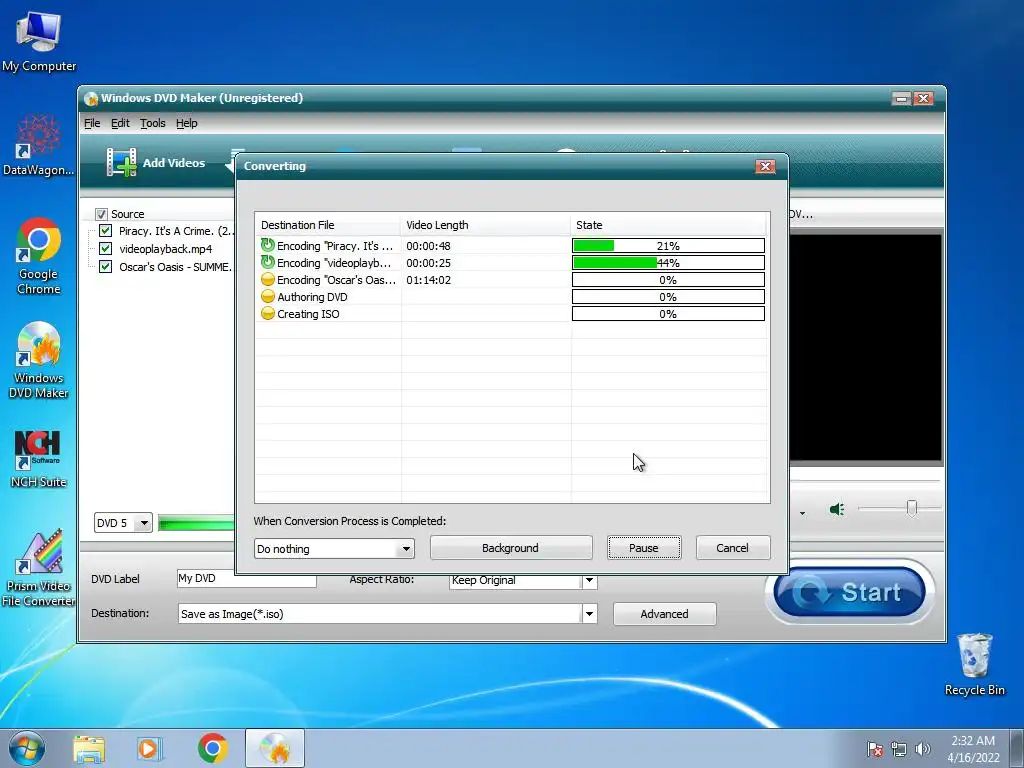The width and height of the screenshot is (1024, 768).
Task: Click the encoding status icon for Piracy row
Action: pyautogui.click(x=267, y=246)
